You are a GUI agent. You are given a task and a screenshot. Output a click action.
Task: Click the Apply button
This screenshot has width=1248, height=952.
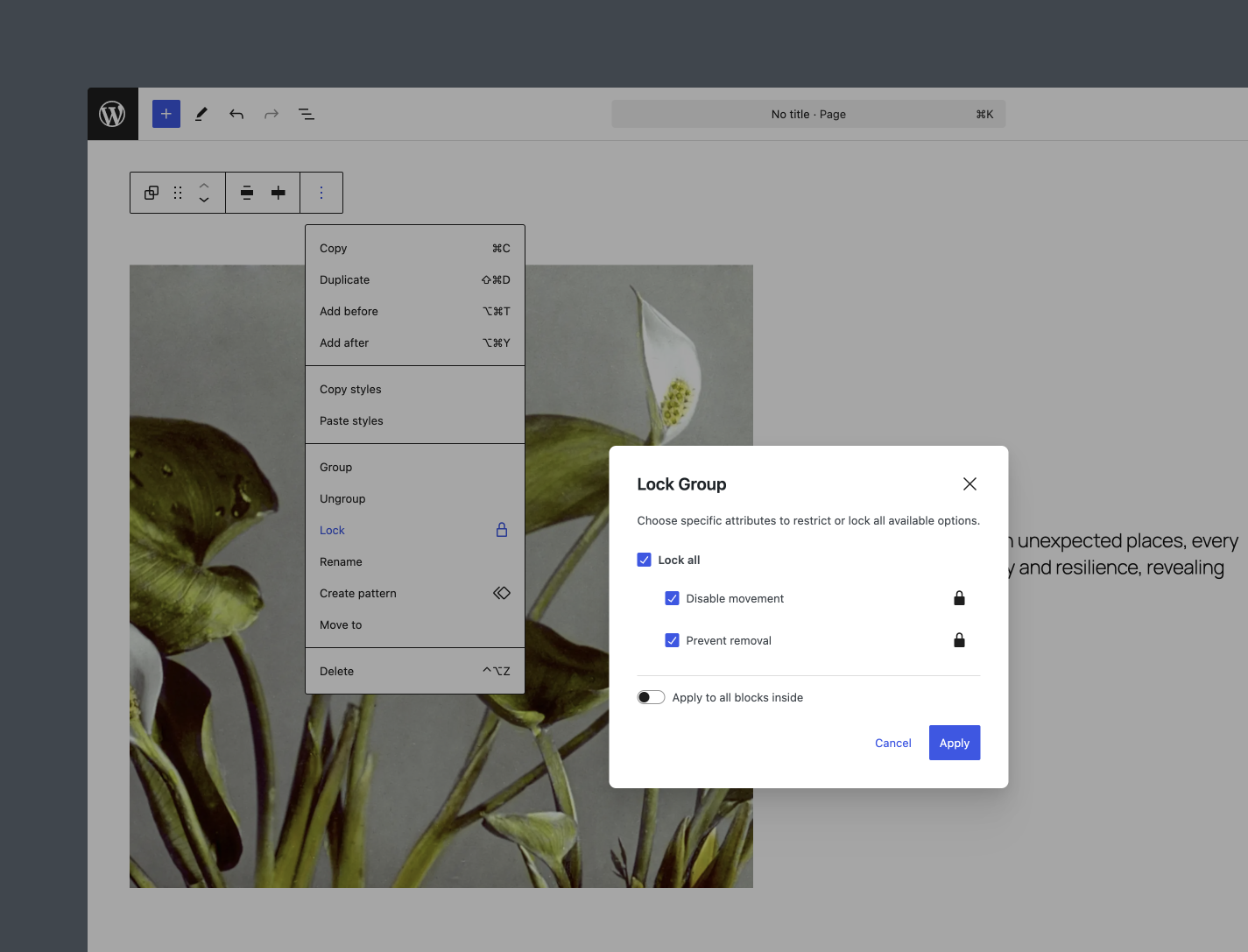tap(954, 743)
